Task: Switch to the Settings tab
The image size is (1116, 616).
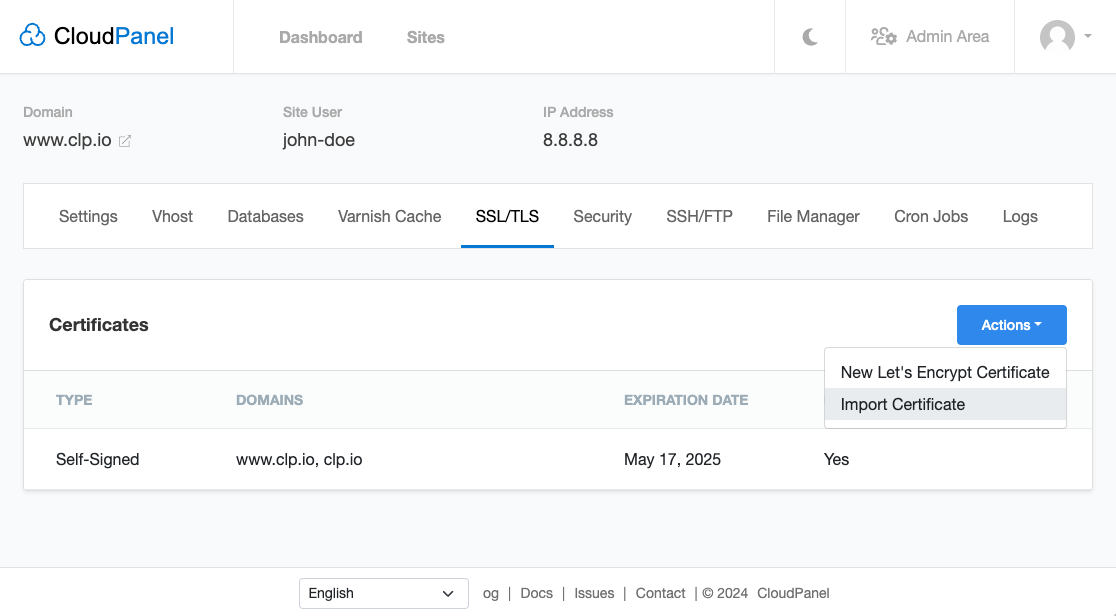Action: (88, 216)
